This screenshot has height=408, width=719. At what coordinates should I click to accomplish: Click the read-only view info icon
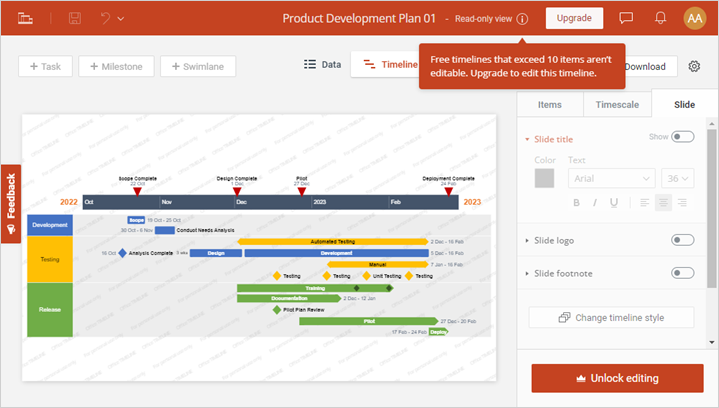pos(522,19)
